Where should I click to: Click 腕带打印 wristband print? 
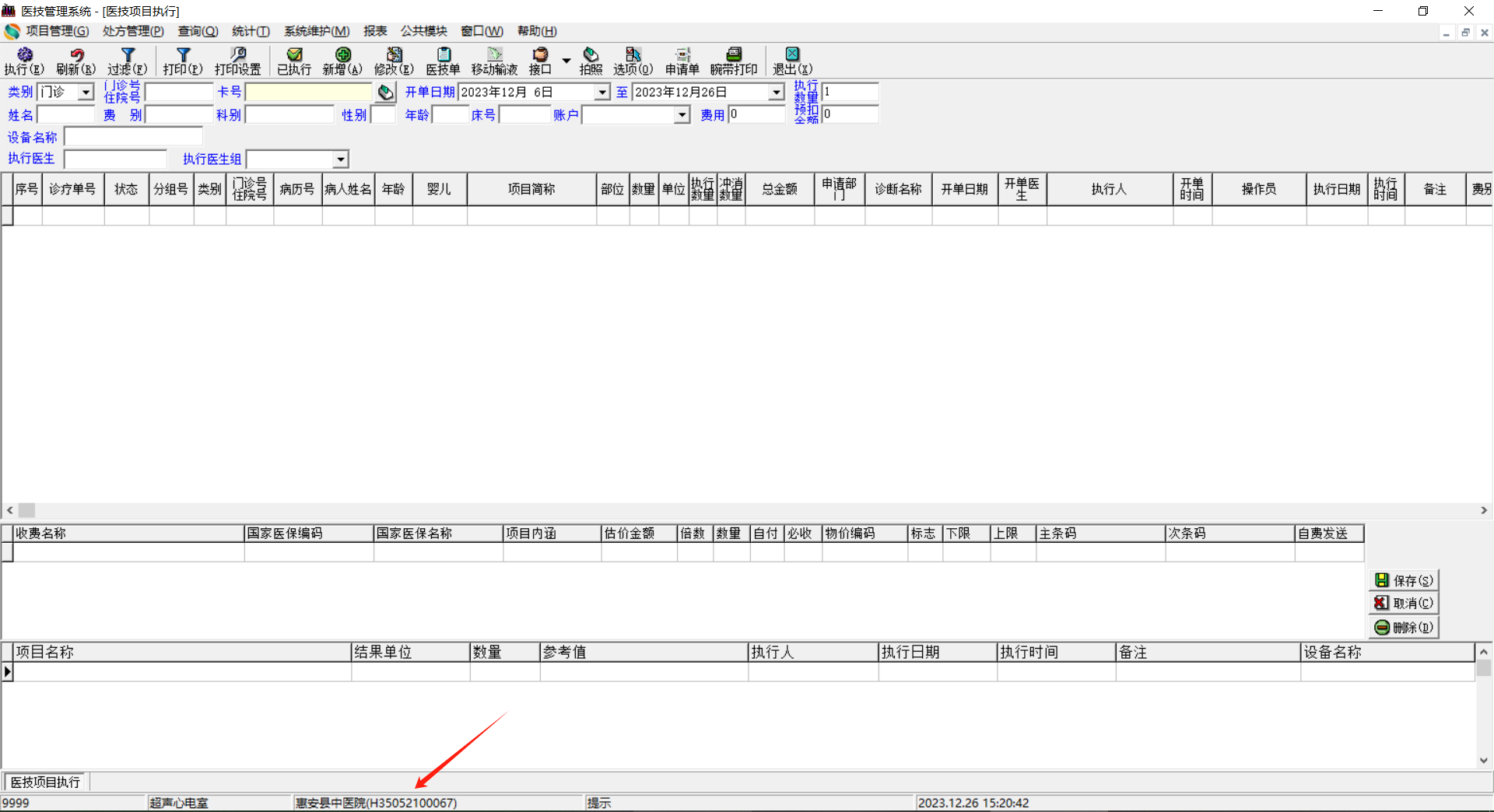(x=734, y=61)
